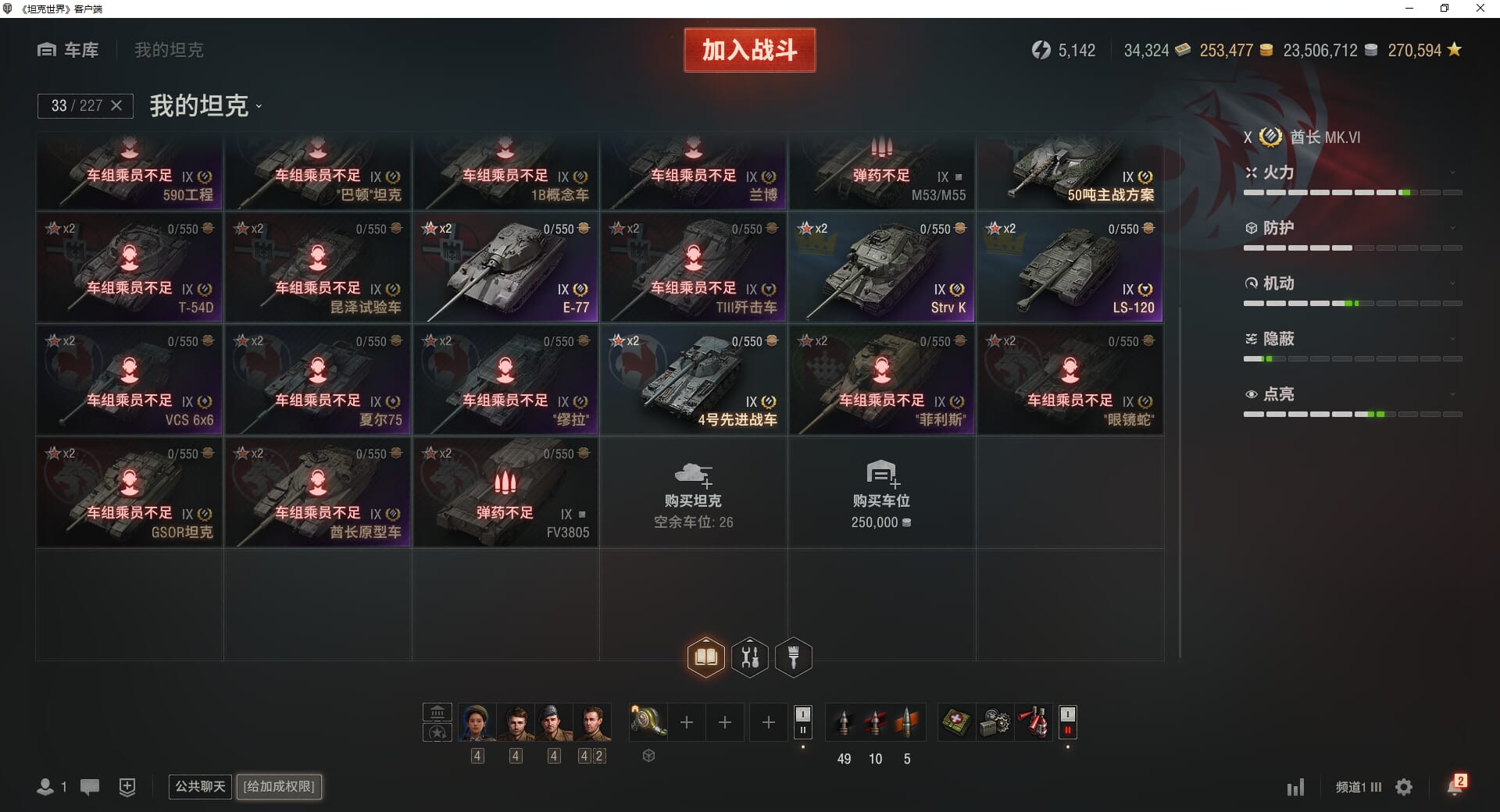This screenshot has height=812, width=1500.
Task: Expand the 隐蔽 stat section
Action: coord(1352,339)
